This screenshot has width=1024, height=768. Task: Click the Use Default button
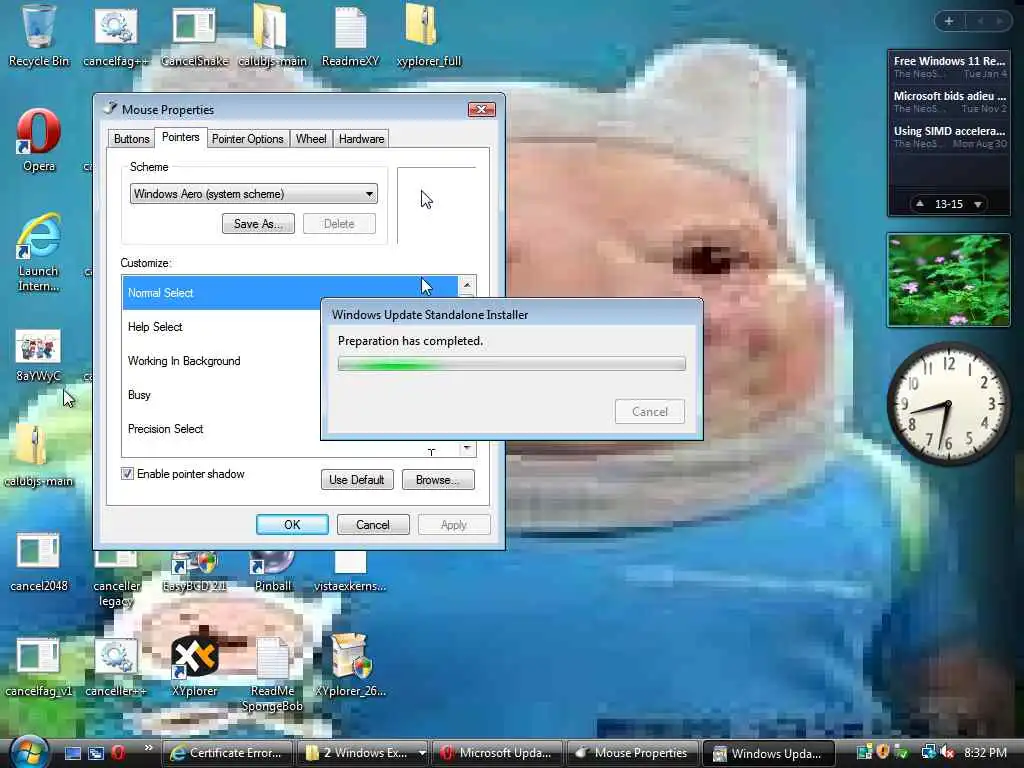[357, 479]
